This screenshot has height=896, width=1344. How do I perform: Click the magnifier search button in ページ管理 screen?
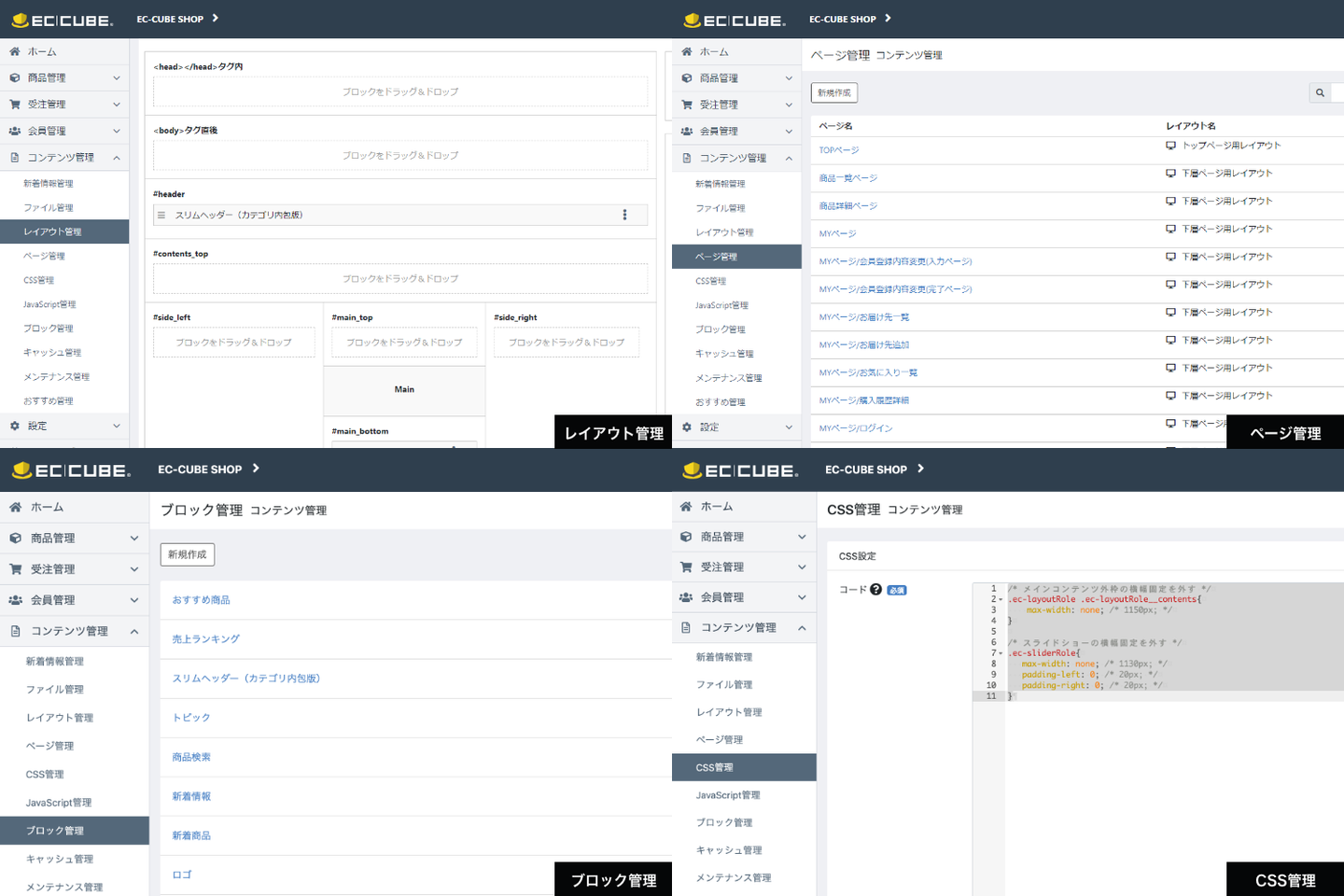click(1320, 92)
